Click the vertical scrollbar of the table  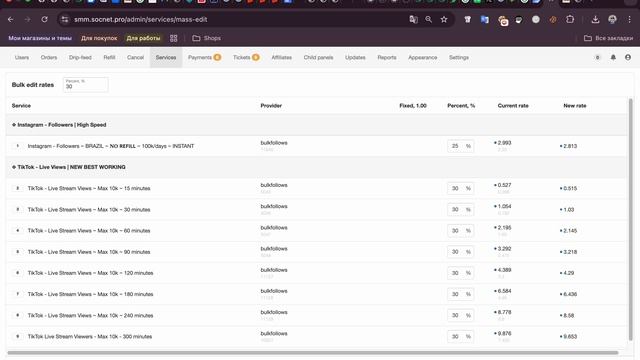pyautogui.click(x=631, y=219)
